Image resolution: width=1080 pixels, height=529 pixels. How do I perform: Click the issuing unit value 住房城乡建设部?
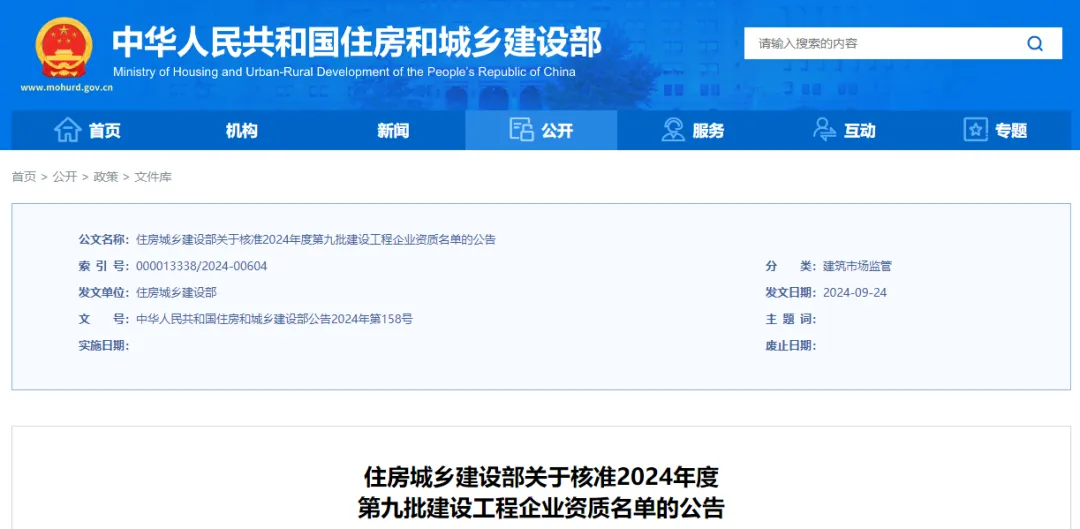tap(176, 293)
